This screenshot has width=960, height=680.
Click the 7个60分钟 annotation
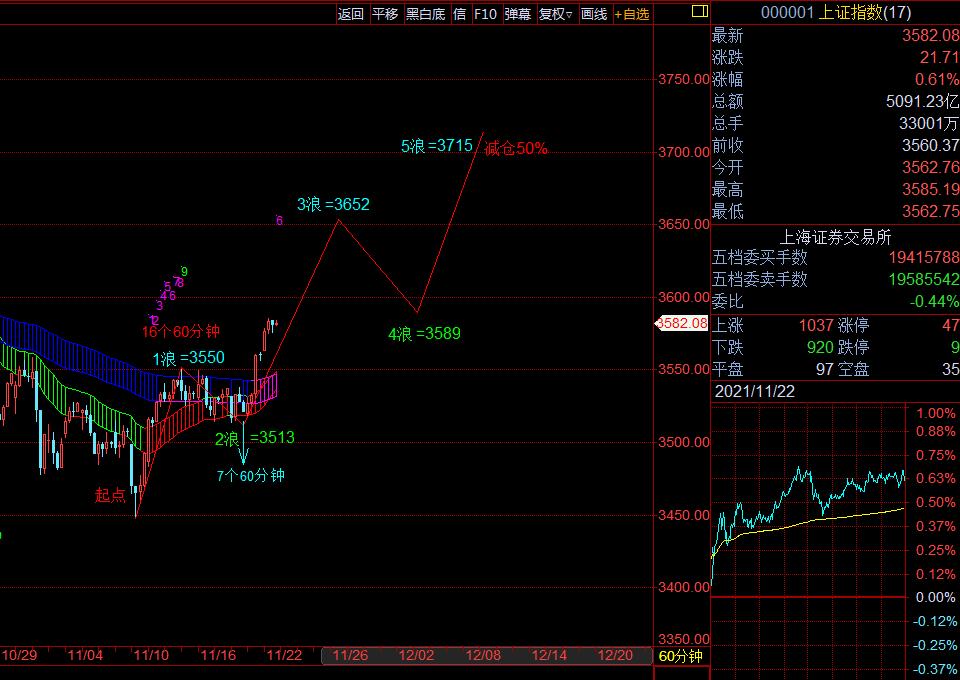pos(250,476)
